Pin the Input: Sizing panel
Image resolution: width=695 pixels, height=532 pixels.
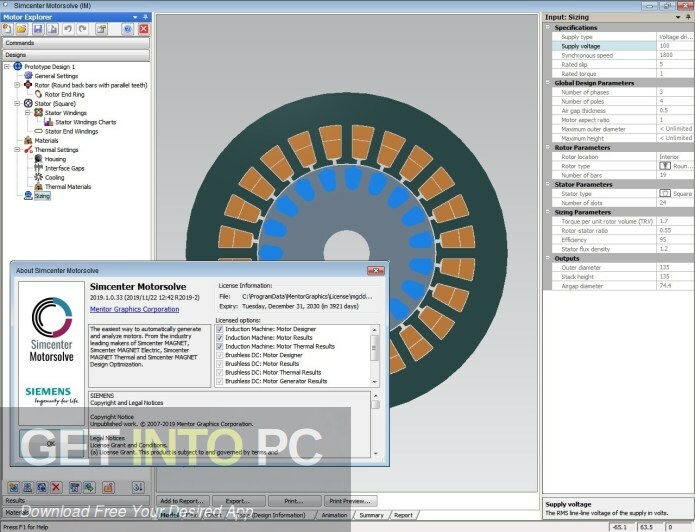[688, 17]
